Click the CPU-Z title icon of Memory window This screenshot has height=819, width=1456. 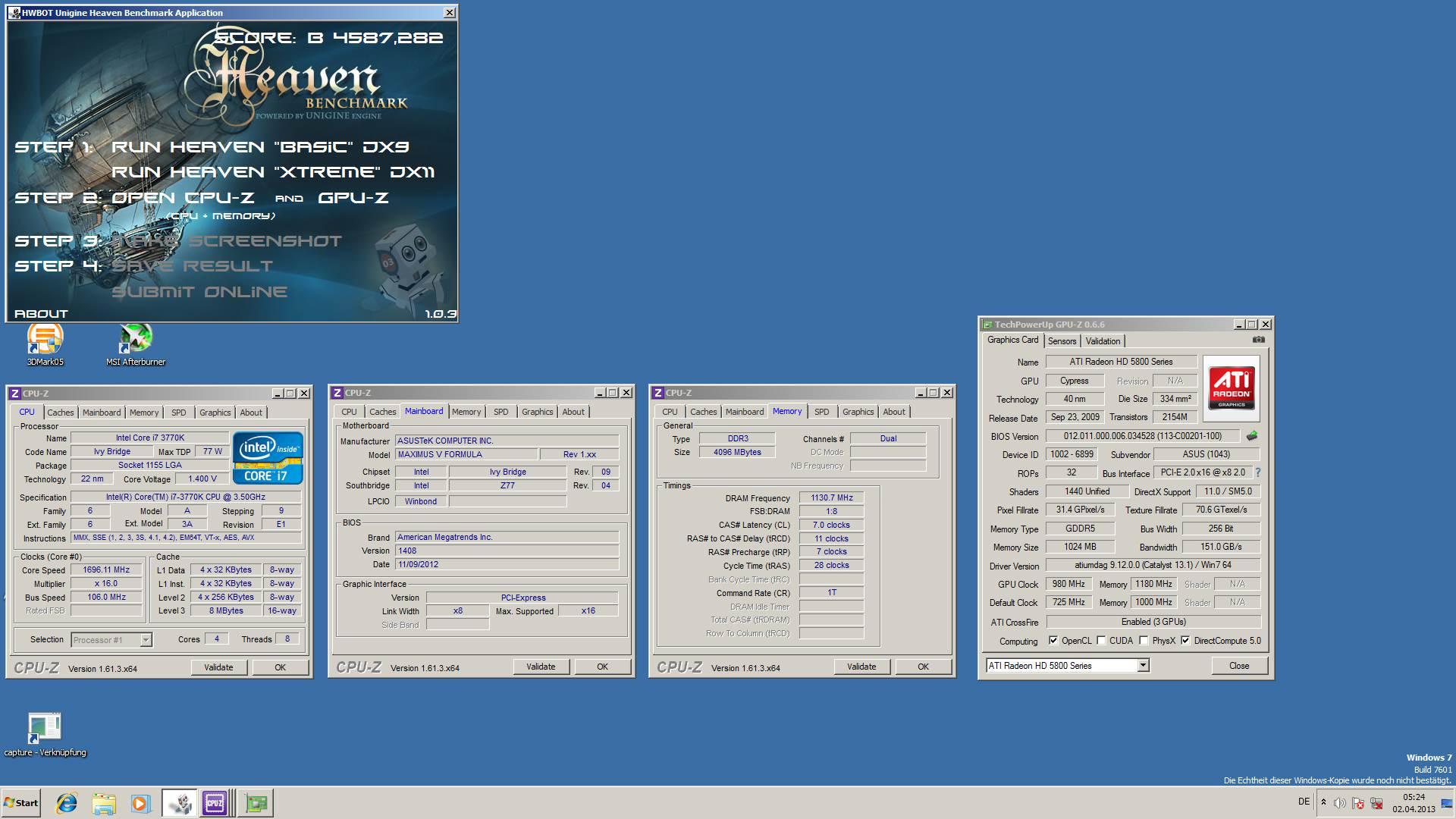pos(658,393)
